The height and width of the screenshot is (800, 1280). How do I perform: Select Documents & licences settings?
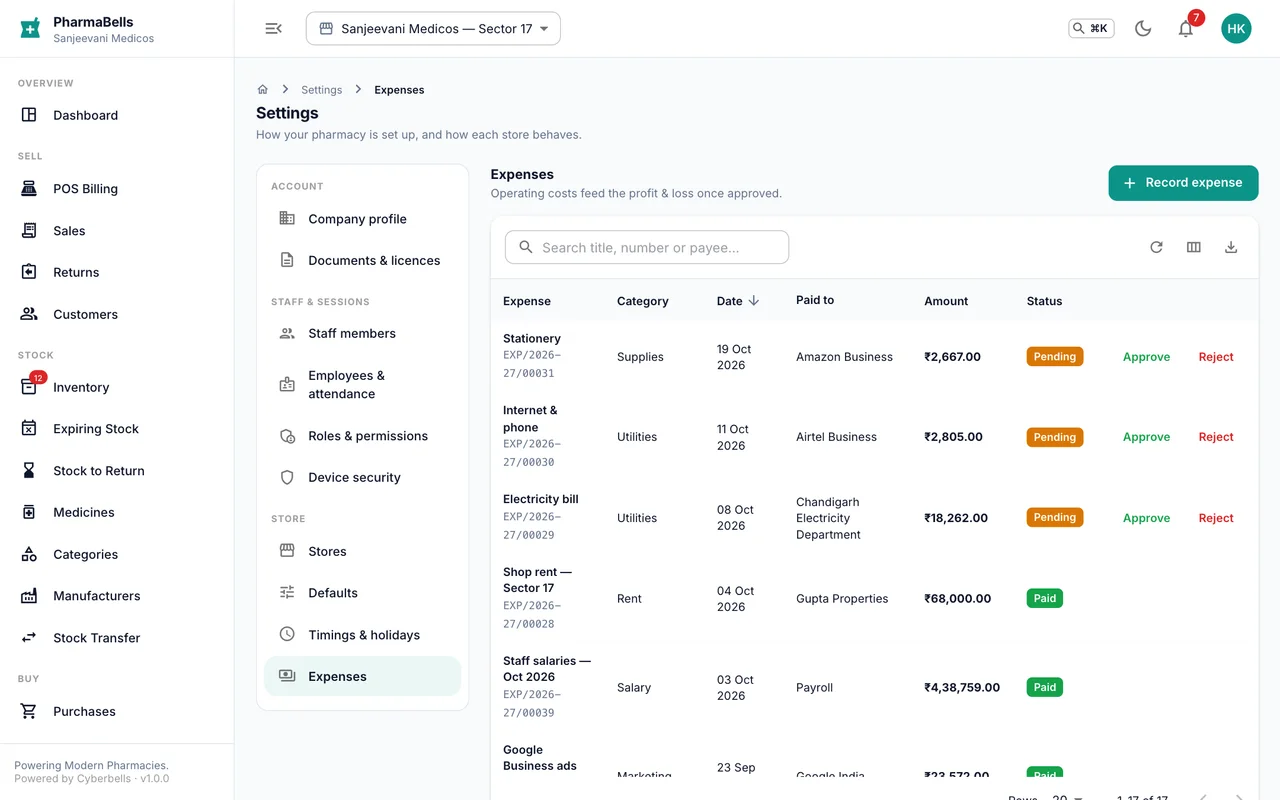[x=362, y=261]
